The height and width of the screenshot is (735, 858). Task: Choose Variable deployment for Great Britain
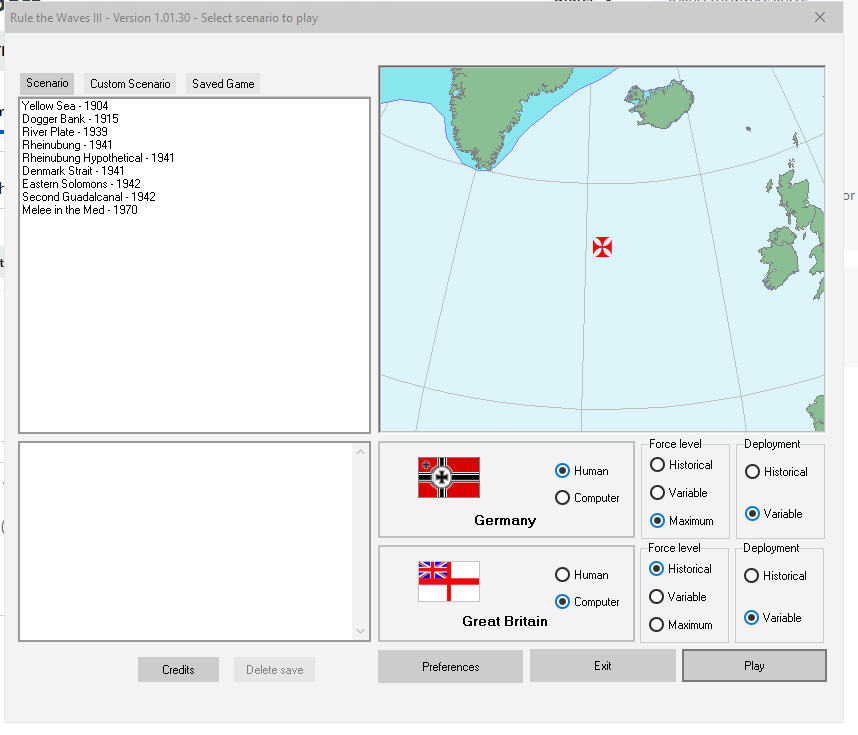[x=773, y=617]
